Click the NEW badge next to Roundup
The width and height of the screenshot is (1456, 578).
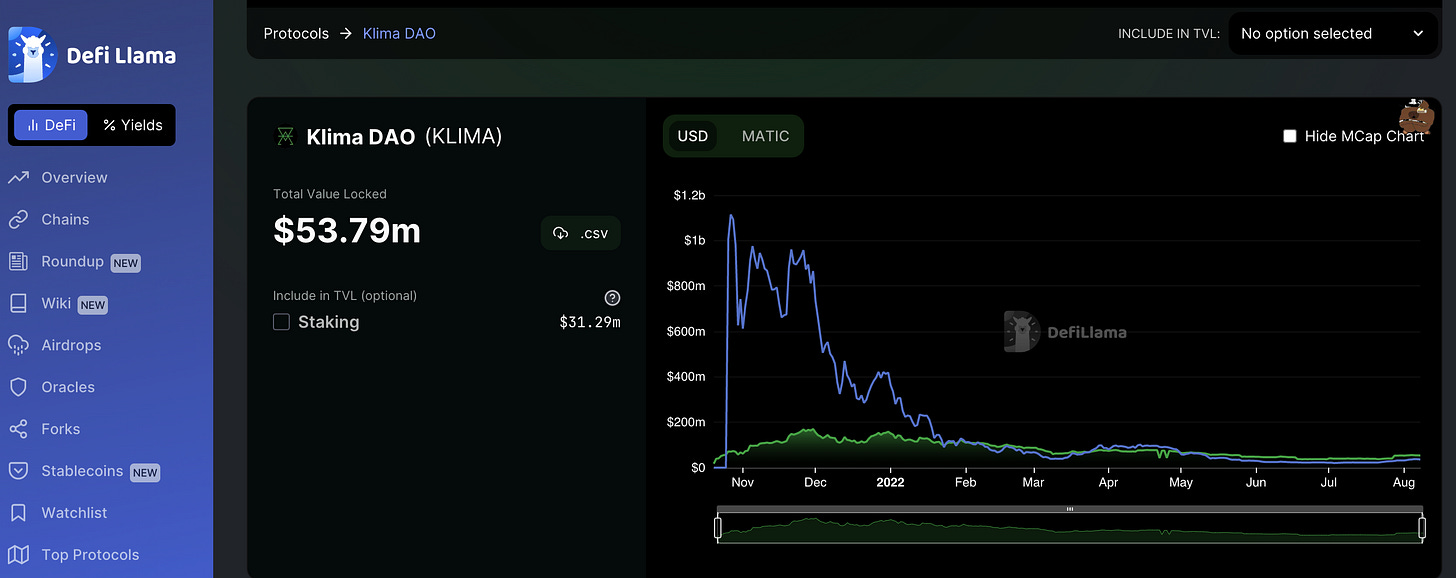click(125, 263)
